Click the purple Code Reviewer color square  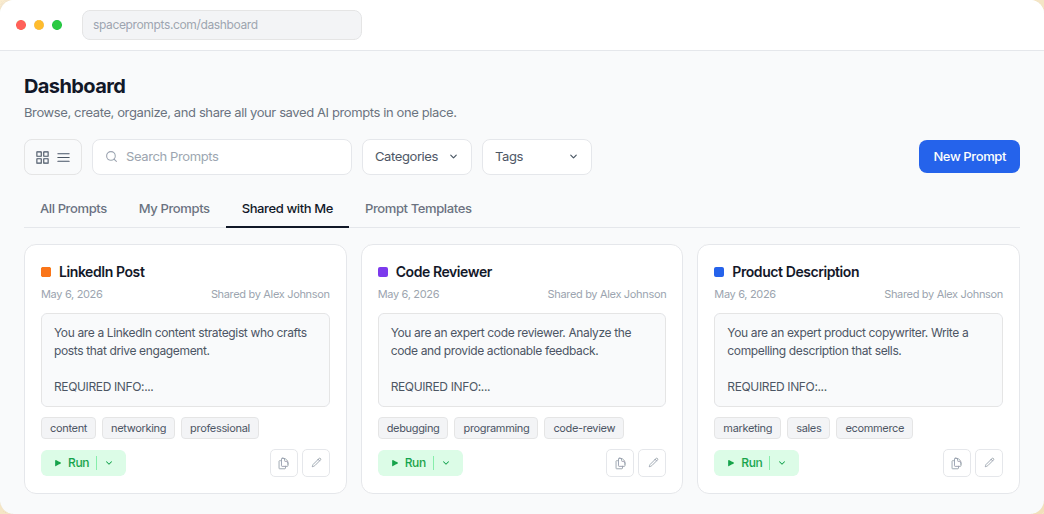point(383,272)
